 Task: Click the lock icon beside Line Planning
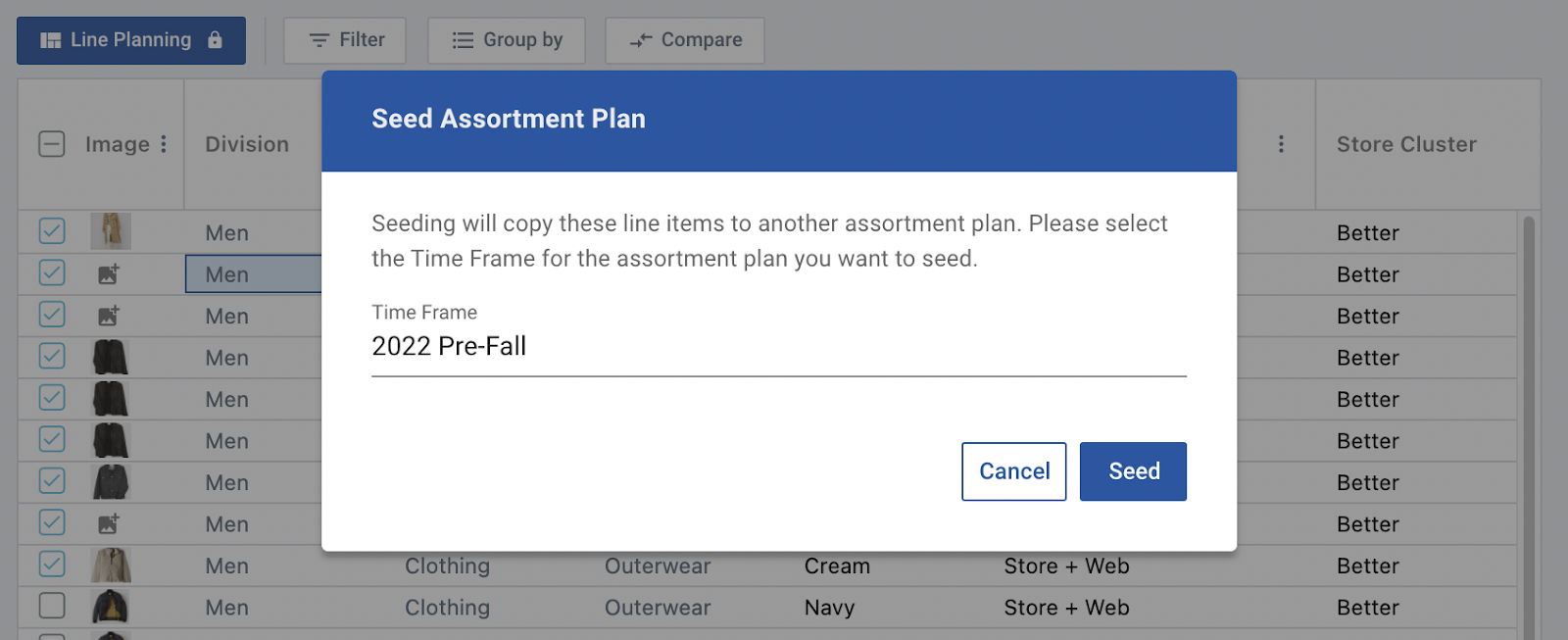click(x=215, y=40)
